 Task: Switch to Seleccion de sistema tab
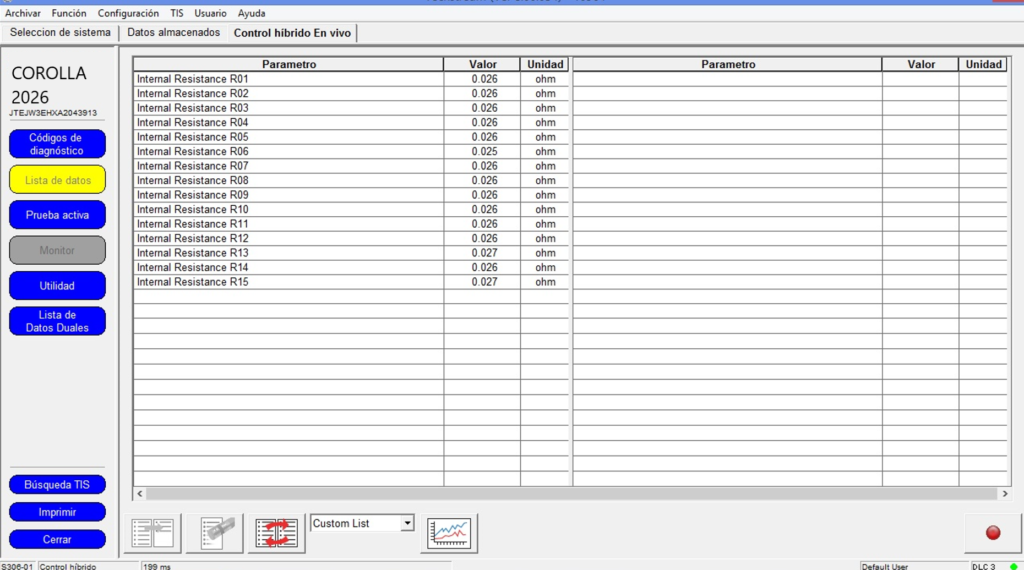(60, 33)
